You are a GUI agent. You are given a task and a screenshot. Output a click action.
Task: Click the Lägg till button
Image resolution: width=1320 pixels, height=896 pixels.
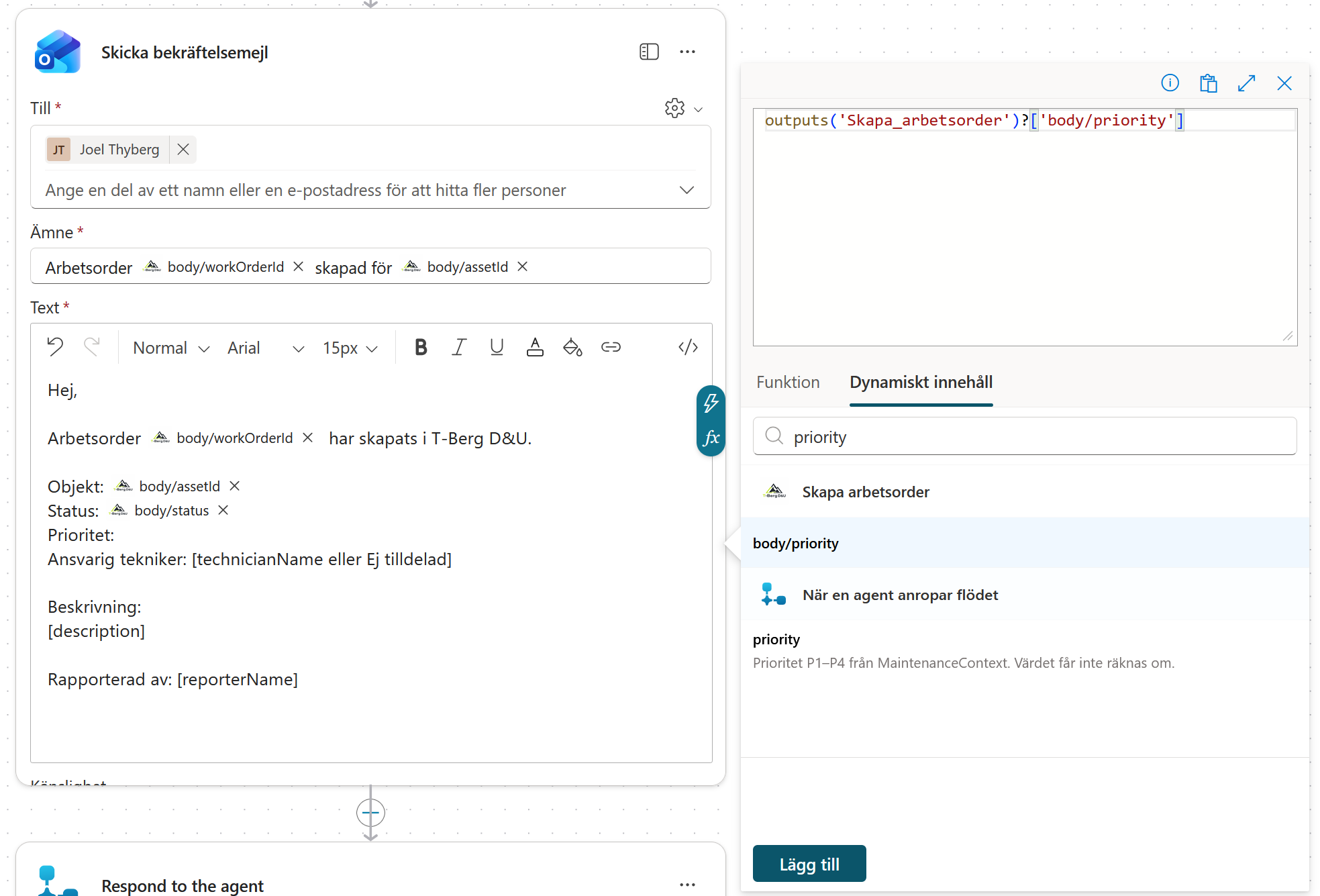pyautogui.click(x=809, y=864)
